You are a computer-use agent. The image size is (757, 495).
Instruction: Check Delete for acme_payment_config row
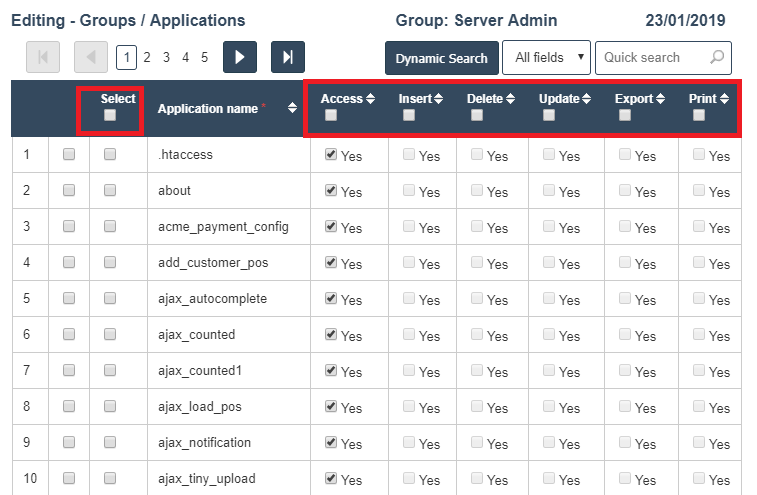(x=477, y=226)
